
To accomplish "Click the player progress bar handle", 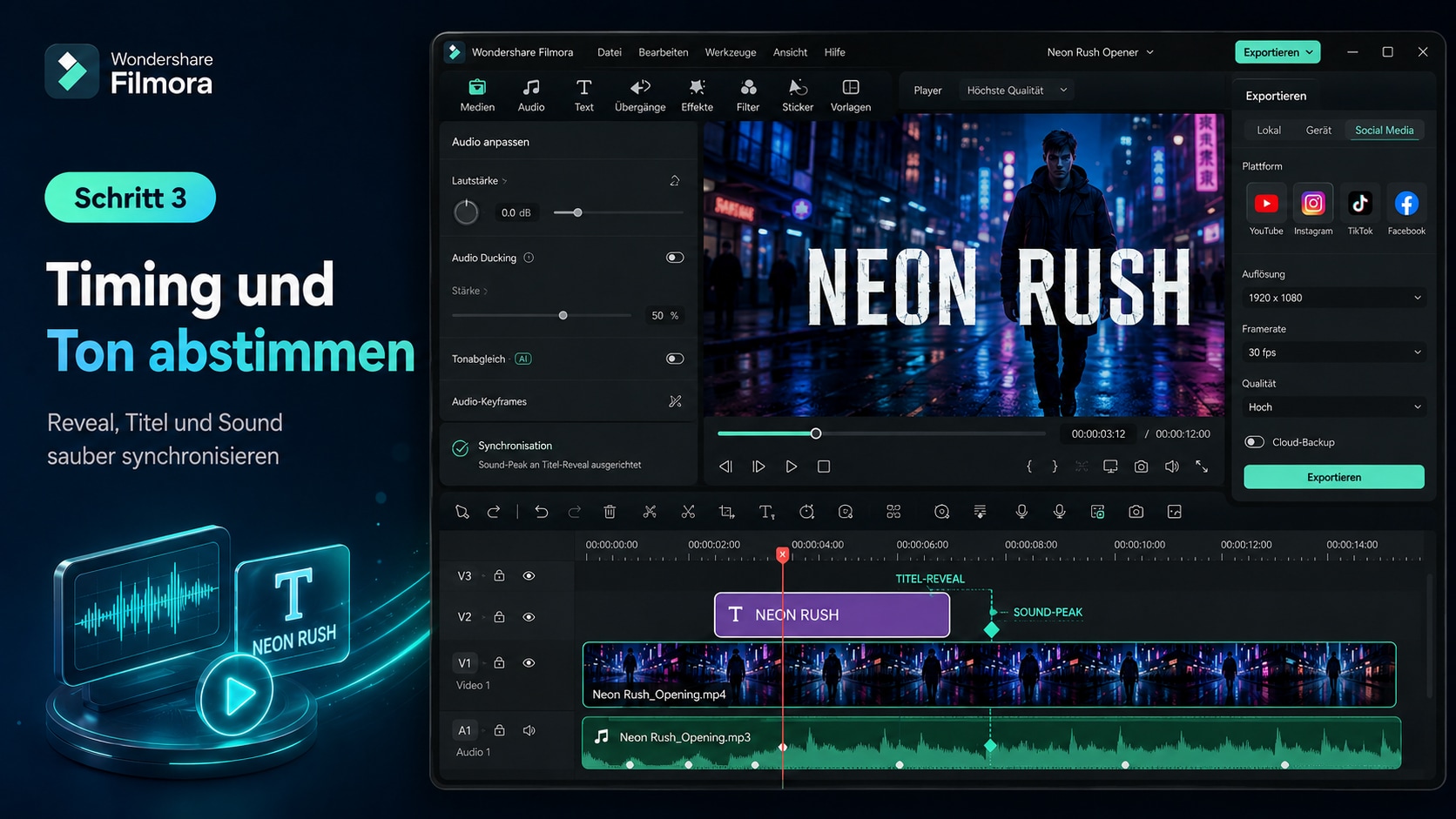I will click(x=816, y=433).
